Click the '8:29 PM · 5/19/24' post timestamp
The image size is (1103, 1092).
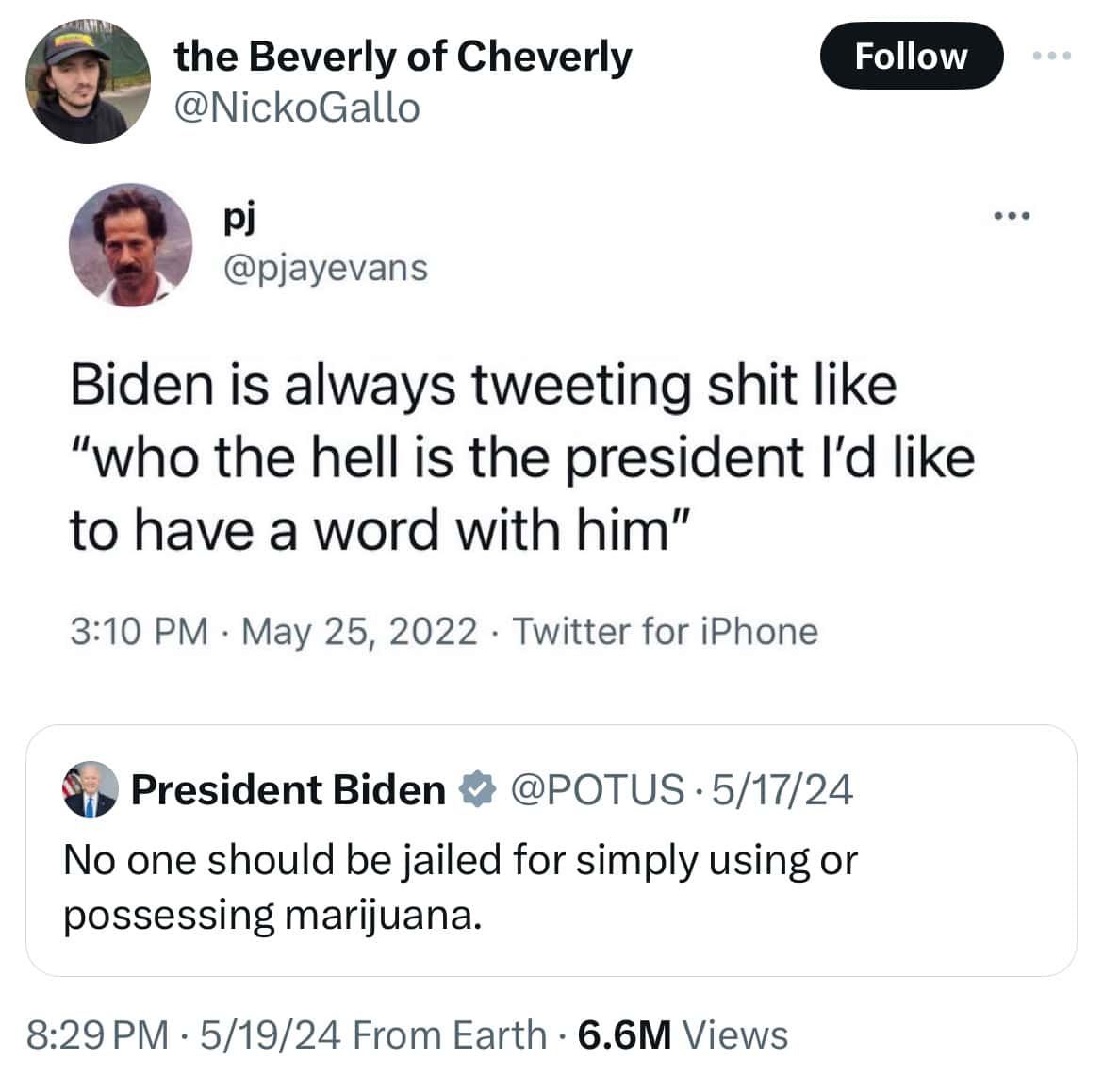[x=184, y=1034]
